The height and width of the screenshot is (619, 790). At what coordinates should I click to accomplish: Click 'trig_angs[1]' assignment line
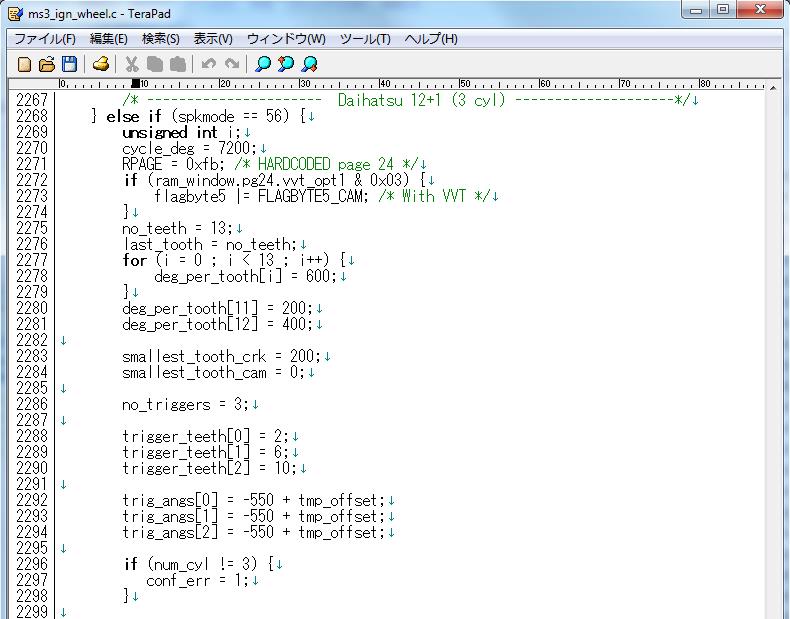click(x=253, y=516)
